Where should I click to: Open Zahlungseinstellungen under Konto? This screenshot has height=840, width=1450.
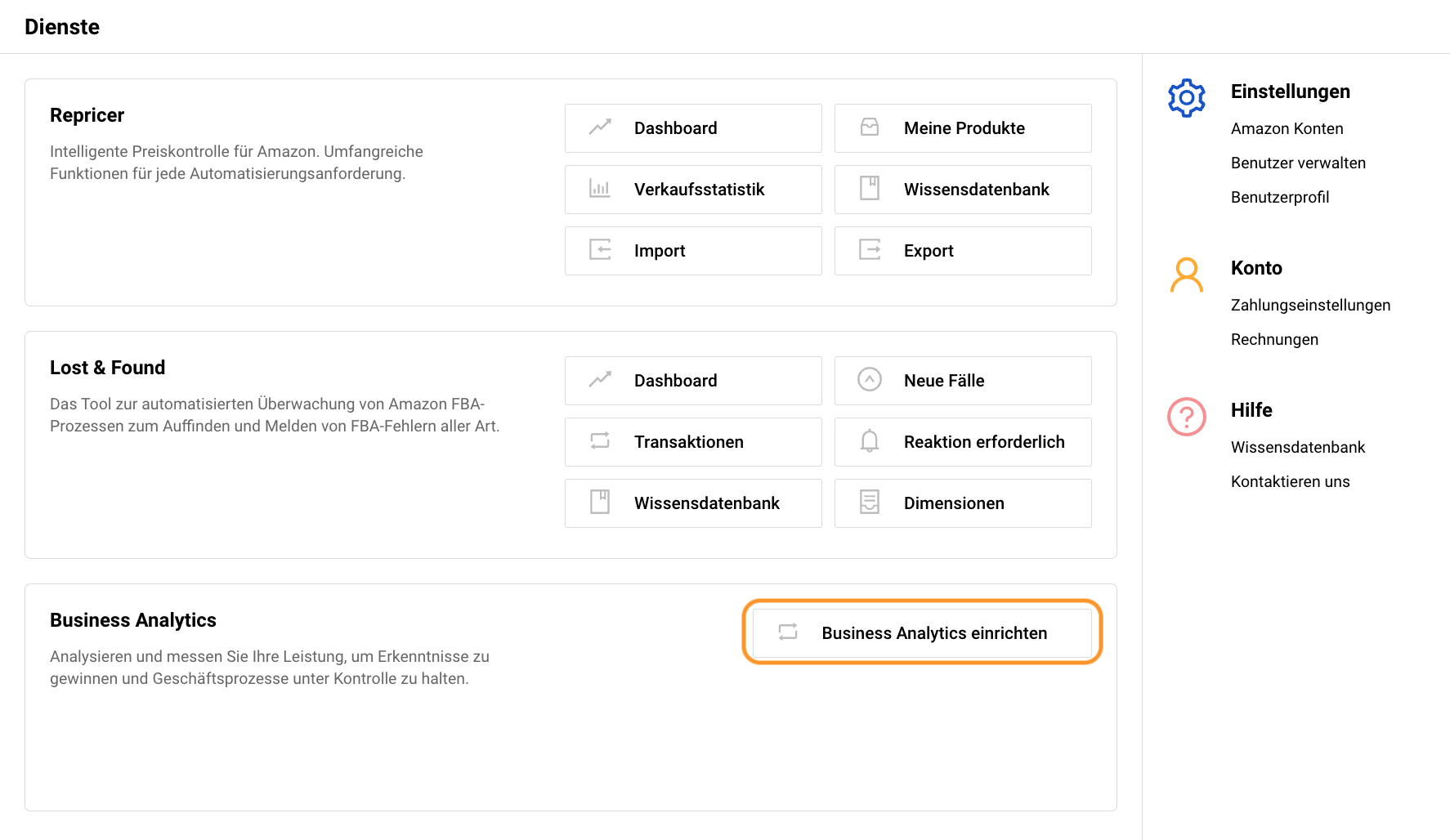coord(1310,305)
